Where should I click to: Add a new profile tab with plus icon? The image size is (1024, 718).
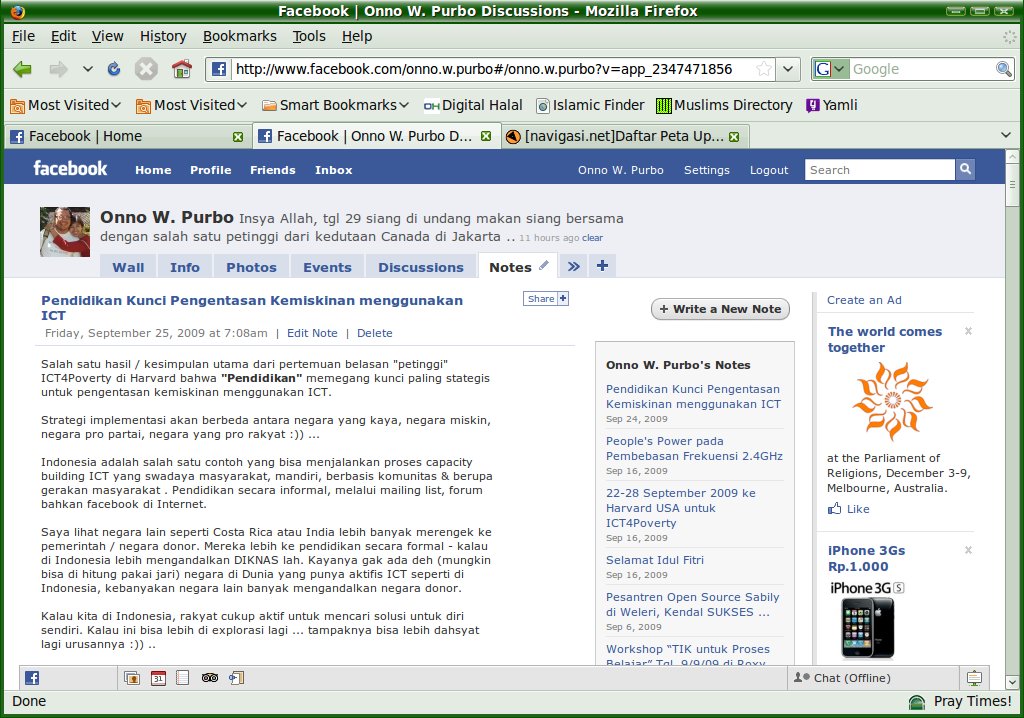click(602, 266)
